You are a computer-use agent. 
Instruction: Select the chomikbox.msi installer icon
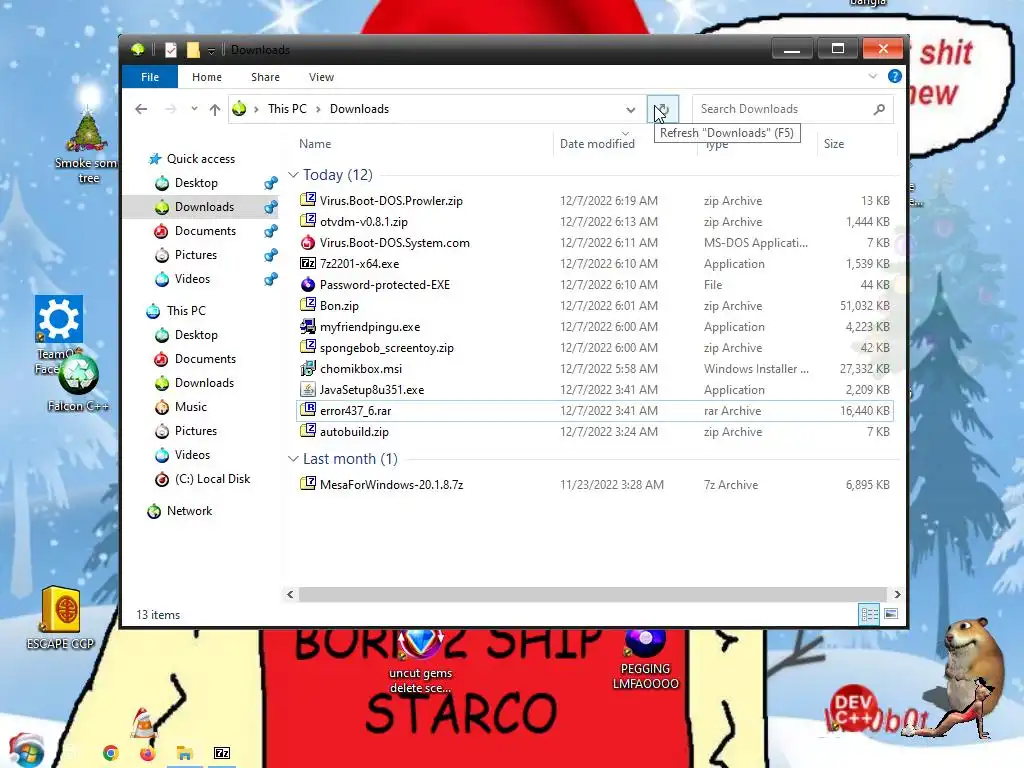[308, 368]
